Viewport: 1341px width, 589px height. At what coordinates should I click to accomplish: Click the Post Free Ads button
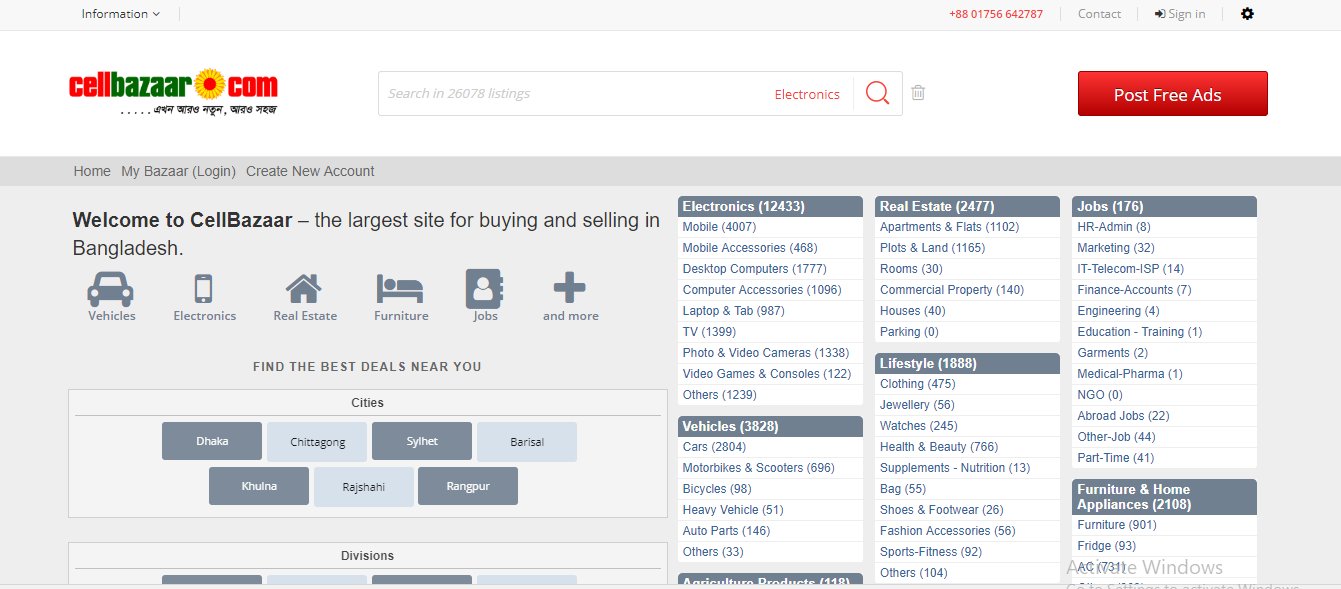pyautogui.click(x=1172, y=94)
